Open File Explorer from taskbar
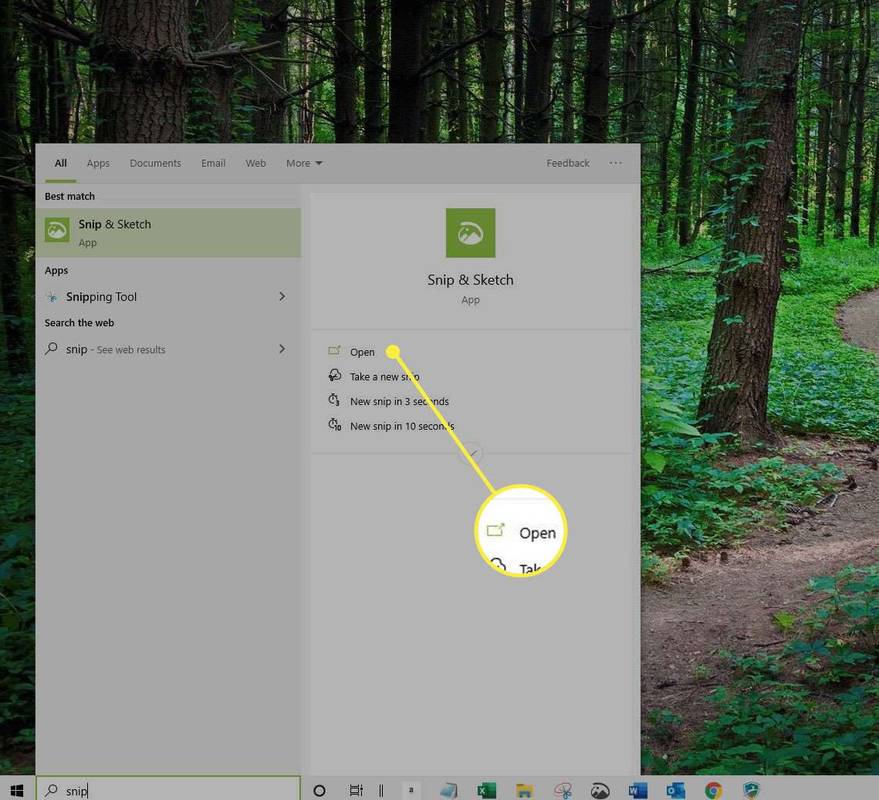 (524, 790)
